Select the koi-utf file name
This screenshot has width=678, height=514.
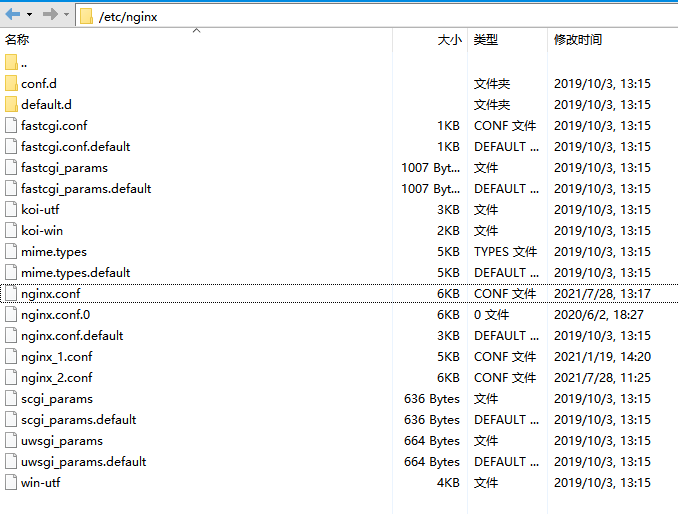click(40, 210)
